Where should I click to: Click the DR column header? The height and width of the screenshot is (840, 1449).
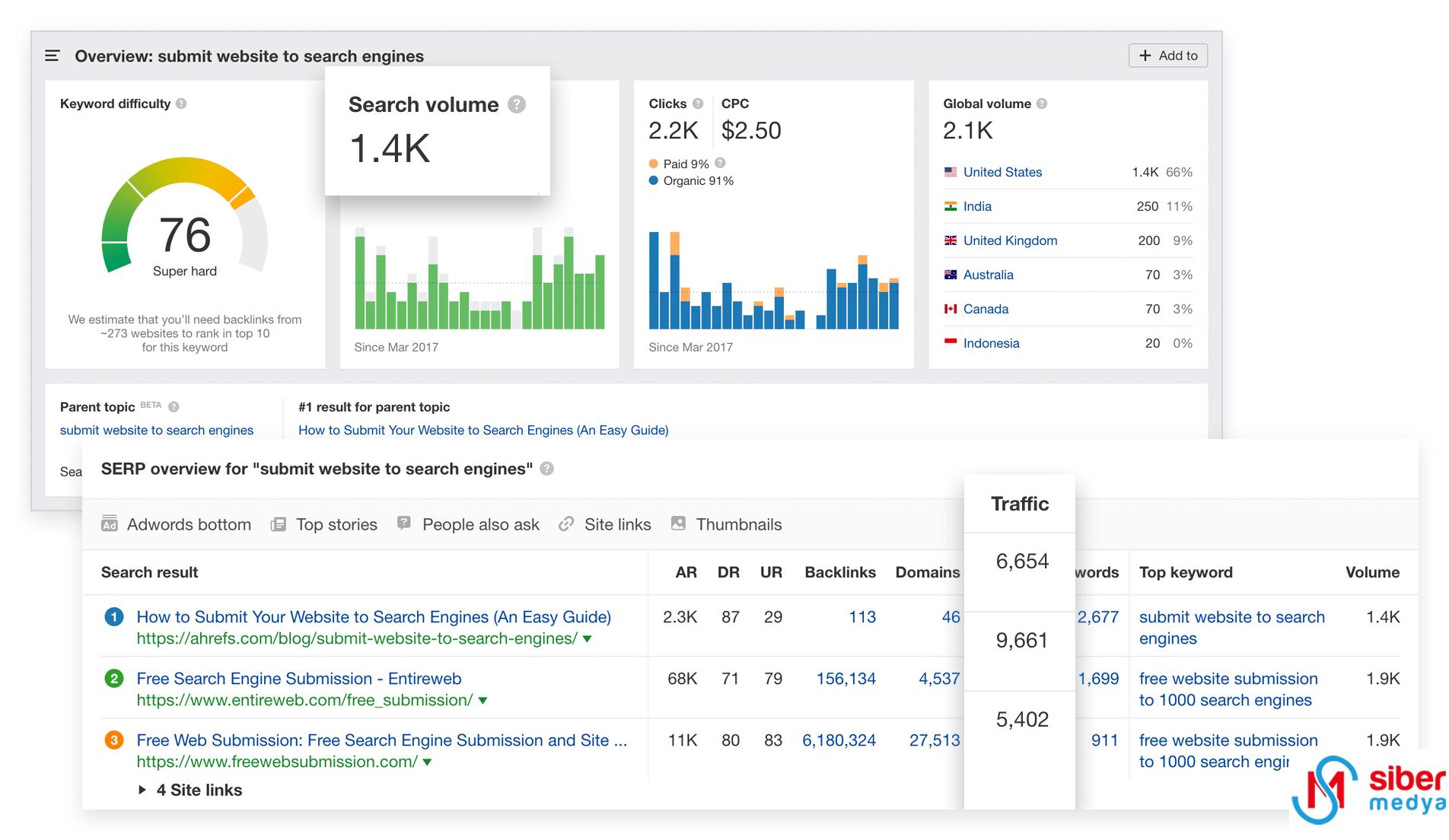728,572
